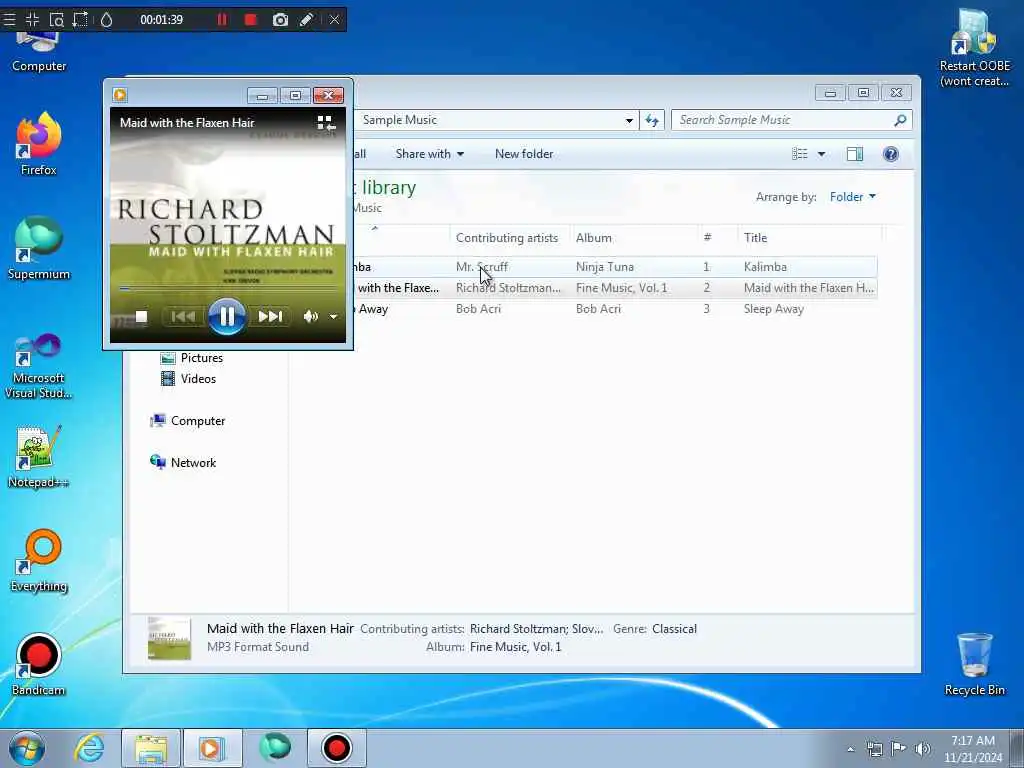Click the details pane album thumbnail
This screenshot has height=768, width=1024.
(169, 638)
